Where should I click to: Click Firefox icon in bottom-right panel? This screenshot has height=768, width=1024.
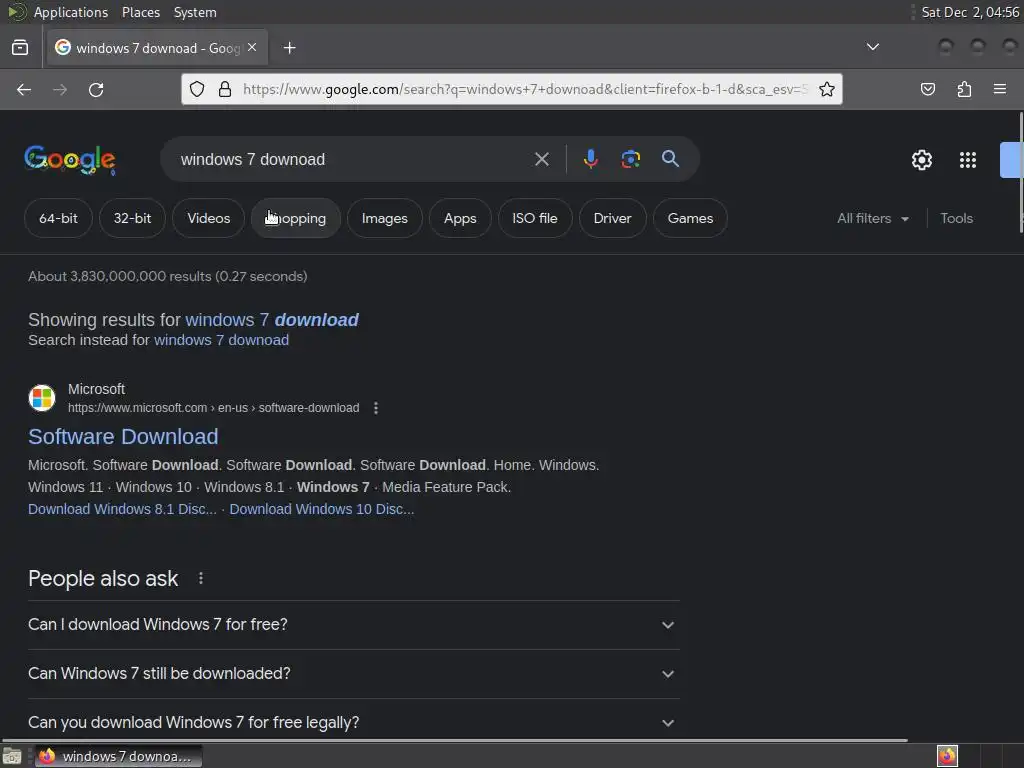pos(947,756)
